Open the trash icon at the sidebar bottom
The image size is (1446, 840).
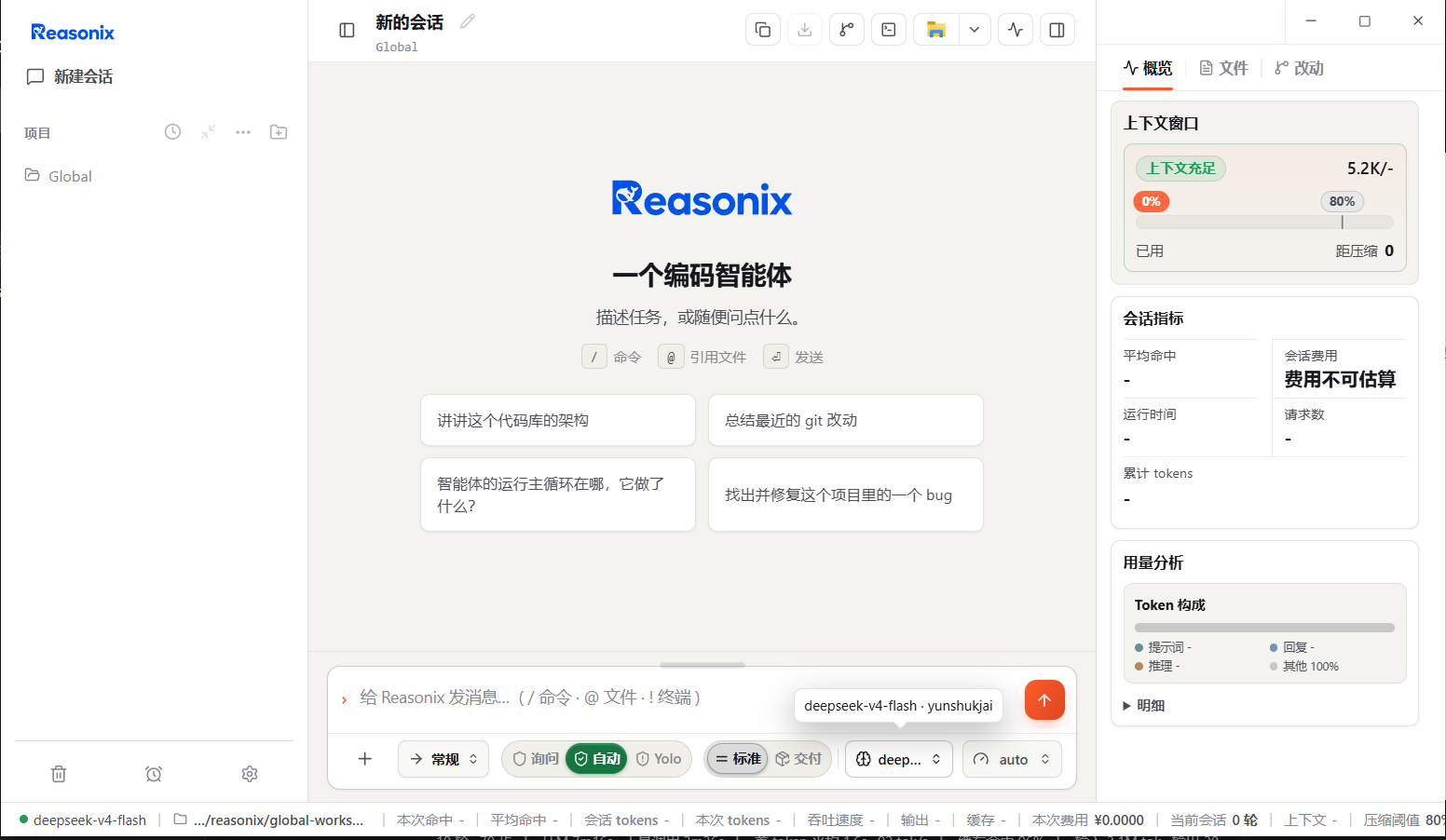pos(59,774)
